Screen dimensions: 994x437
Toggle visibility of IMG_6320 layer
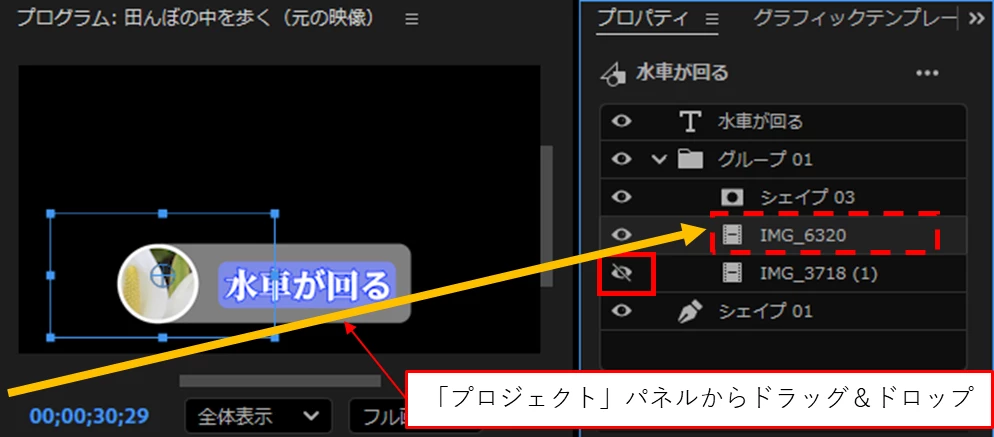click(622, 235)
